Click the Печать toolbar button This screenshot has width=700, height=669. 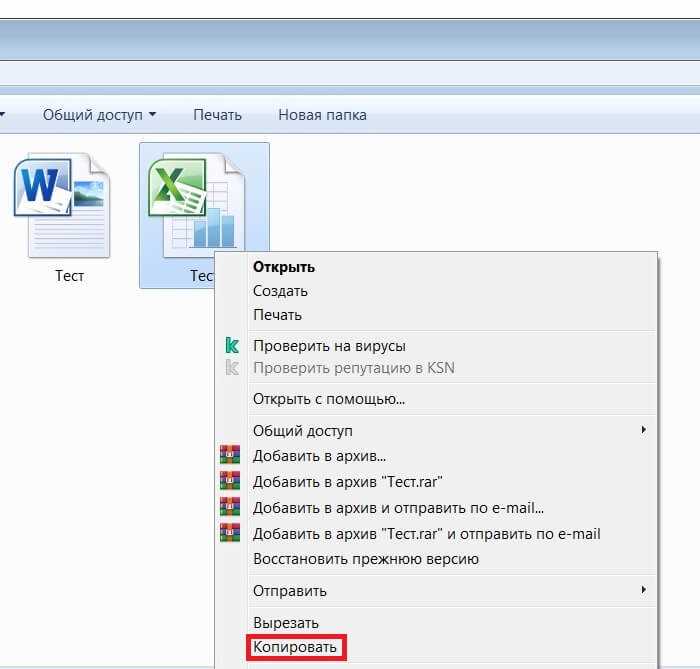tap(217, 115)
